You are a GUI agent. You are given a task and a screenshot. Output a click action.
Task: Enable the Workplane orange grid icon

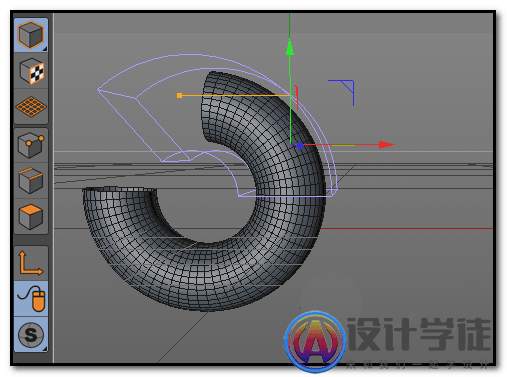tap(31, 107)
